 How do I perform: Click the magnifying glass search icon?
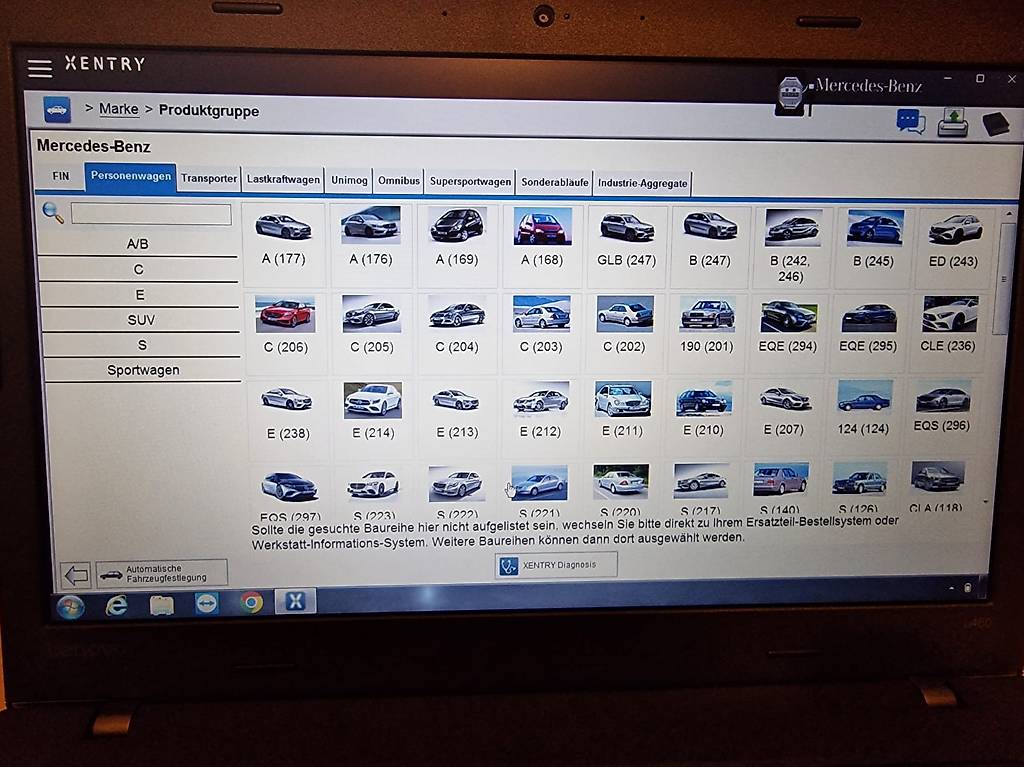pyautogui.click(x=53, y=213)
